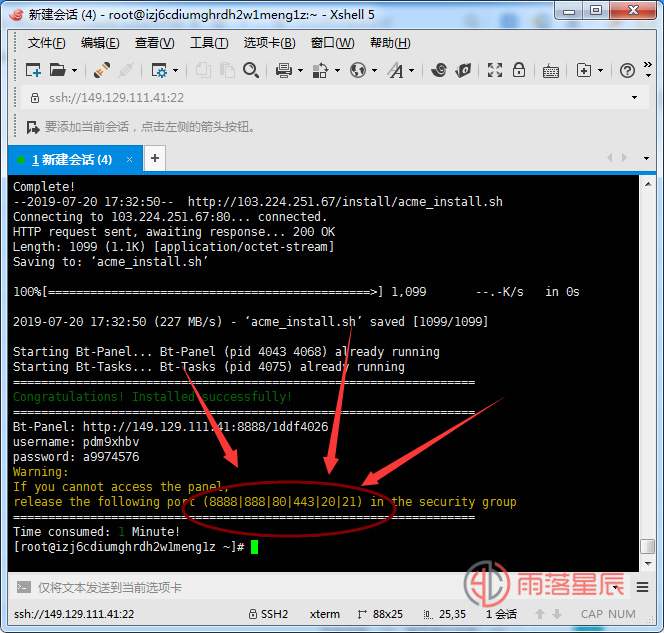Click the Xshell app icon in title bar
The image size is (664, 633).
(17, 14)
